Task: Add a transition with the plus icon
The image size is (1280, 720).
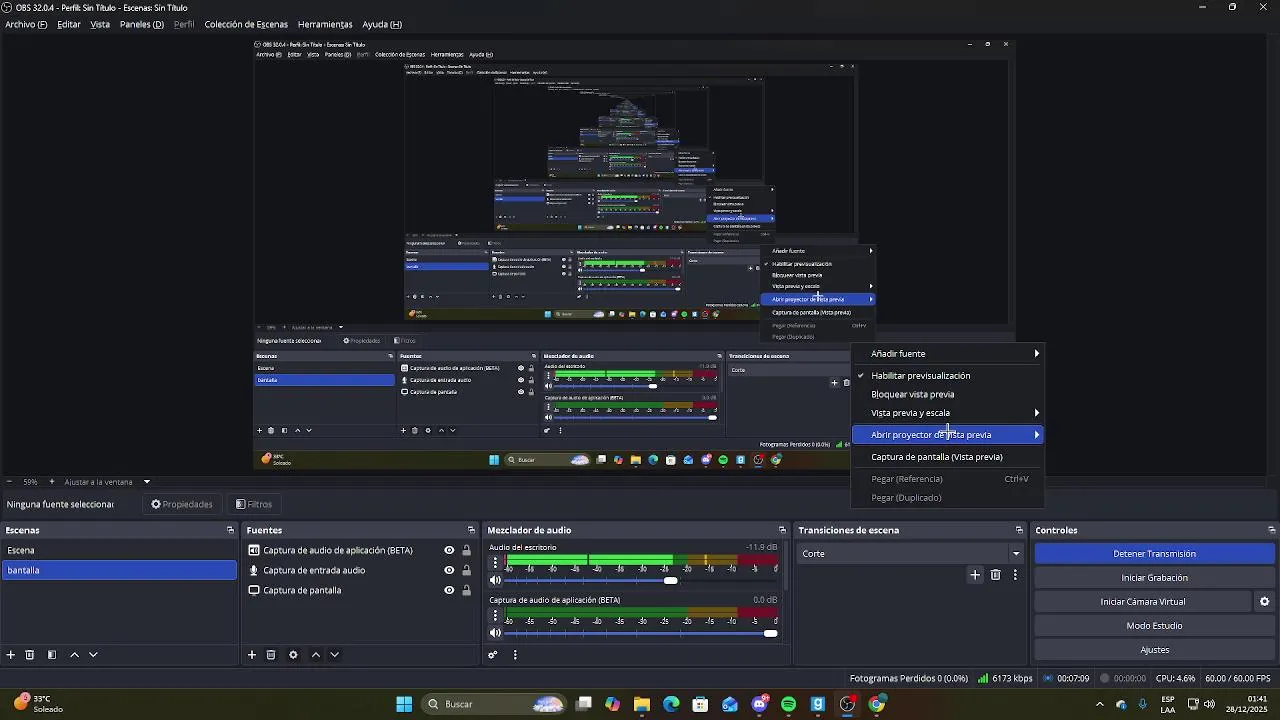Action: click(x=975, y=575)
